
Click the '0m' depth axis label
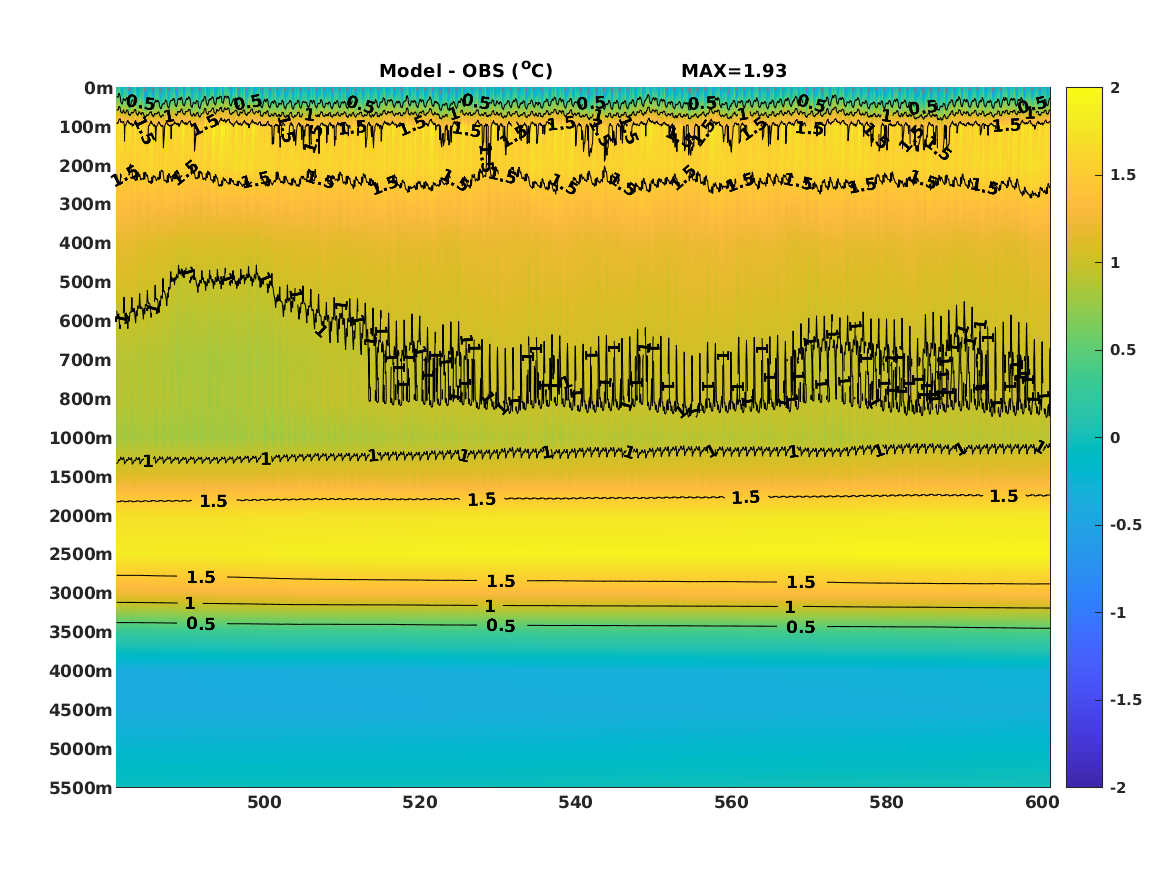click(98, 89)
